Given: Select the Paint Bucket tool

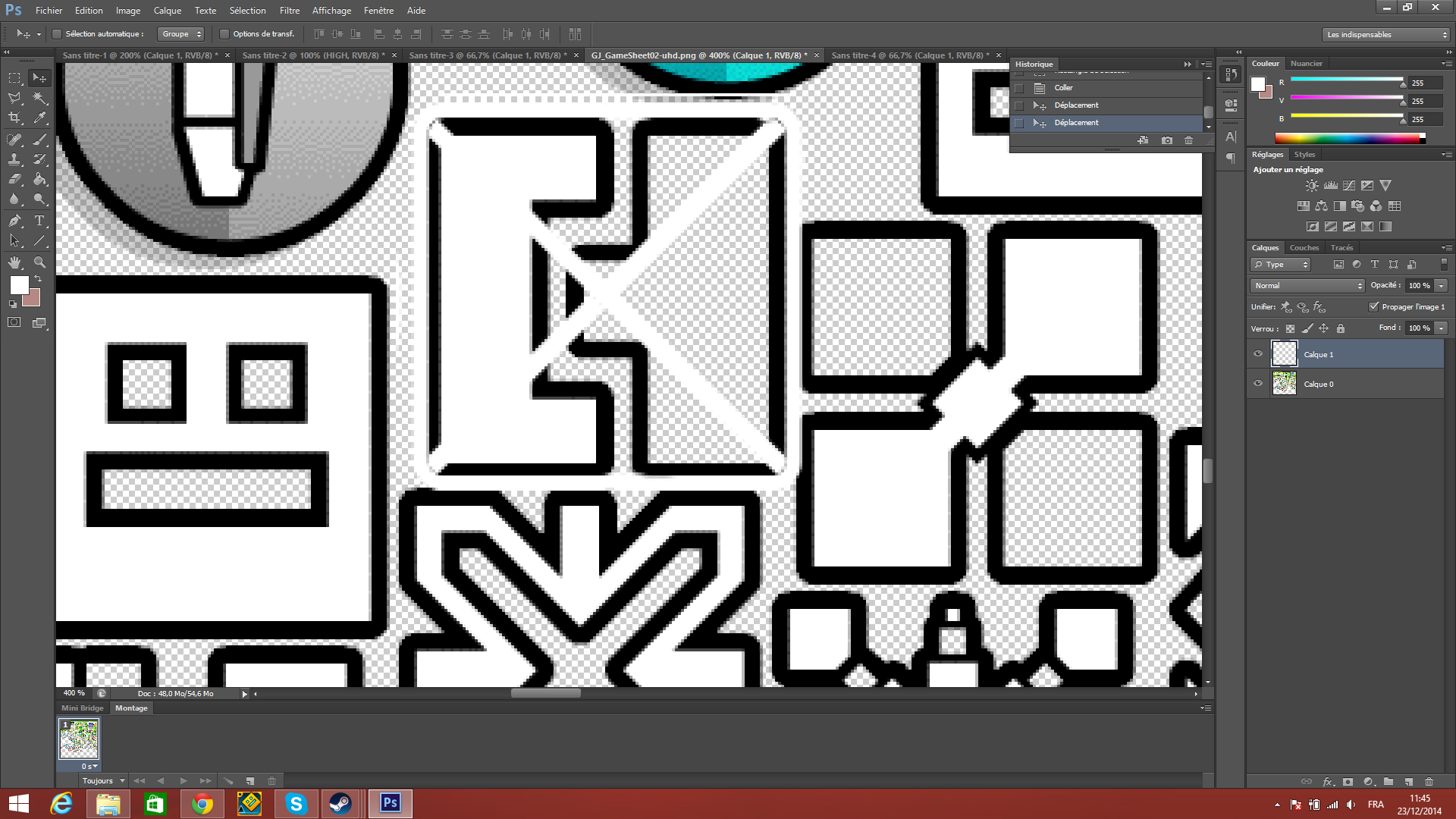Looking at the screenshot, I should (39, 180).
